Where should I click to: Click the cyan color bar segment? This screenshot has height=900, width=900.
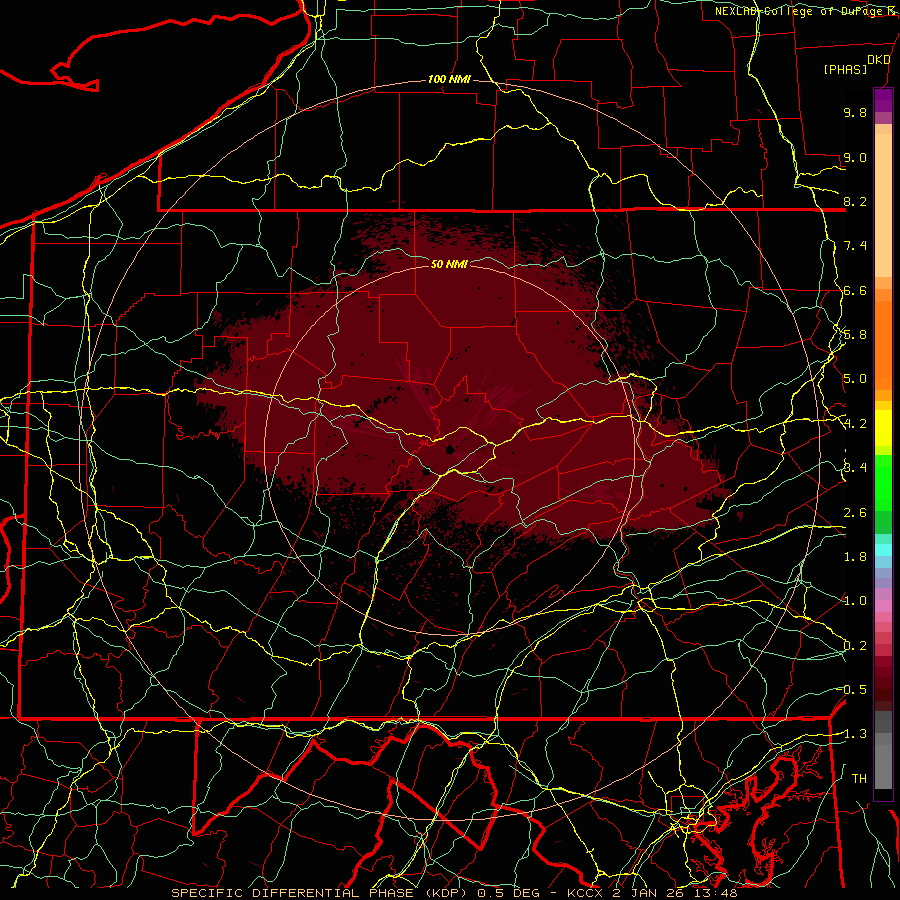pyautogui.click(x=883, y=550)
